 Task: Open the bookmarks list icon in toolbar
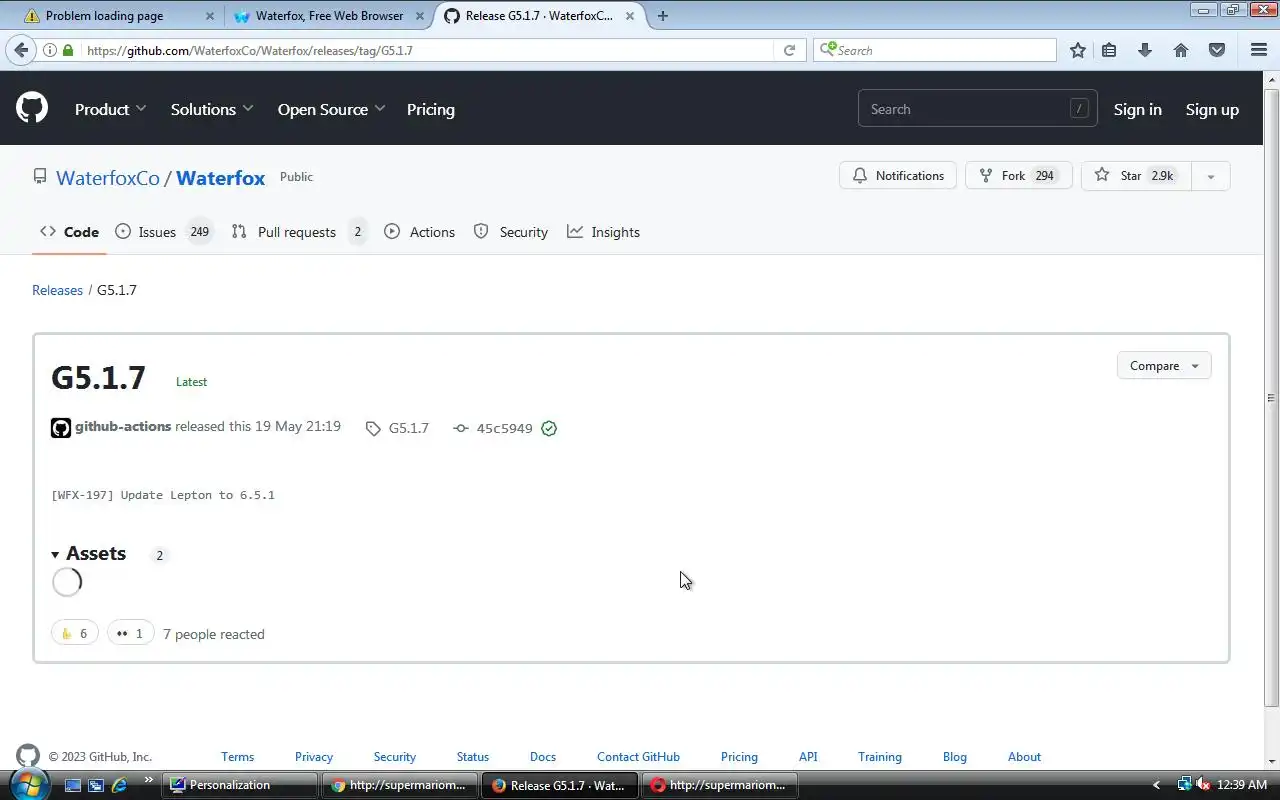[1109, 50]
